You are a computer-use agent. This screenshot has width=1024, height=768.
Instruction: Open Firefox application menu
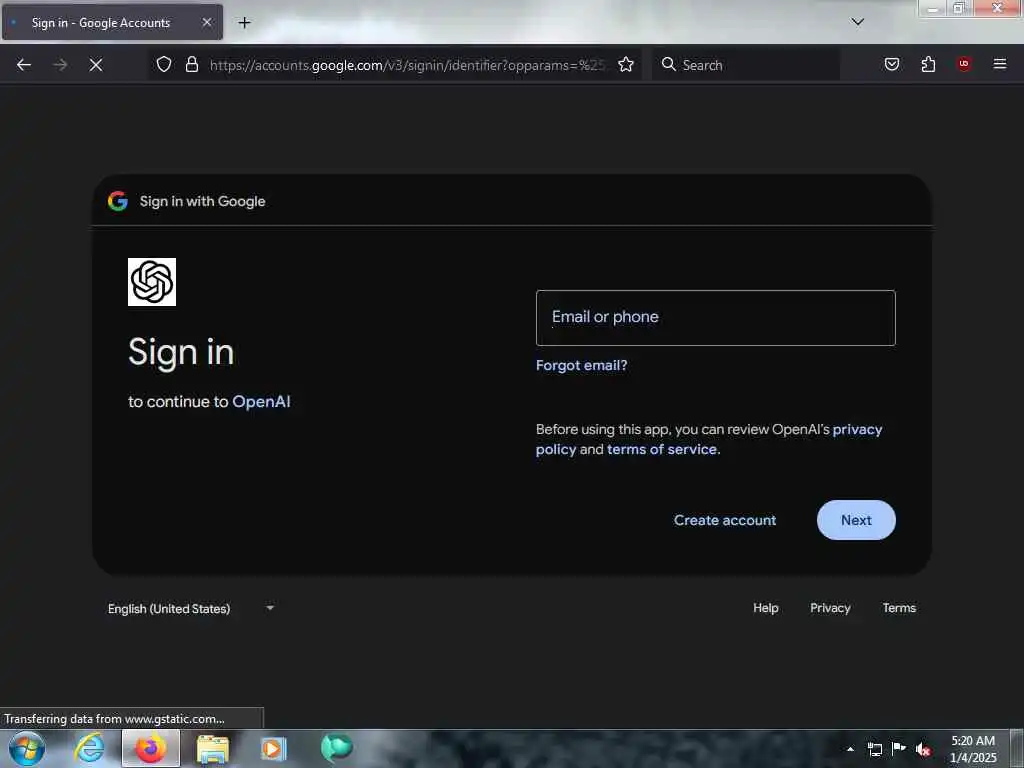pos(999,64)
